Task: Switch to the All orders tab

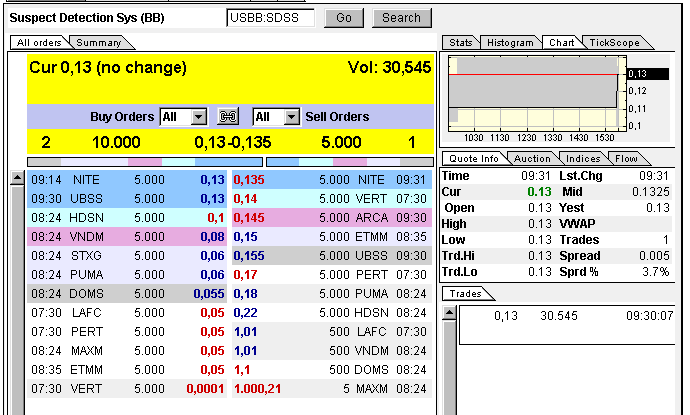Action: (39, 43)
